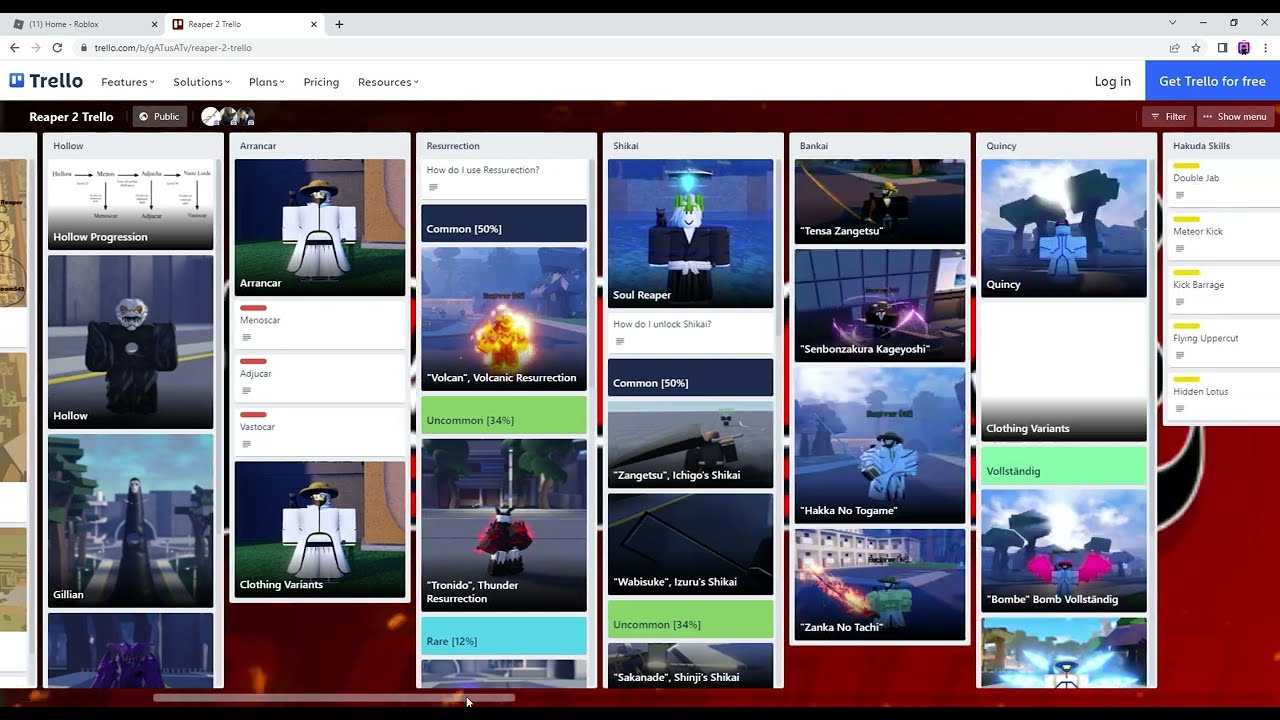Image resolution: width=1280 pixels, height=720 pixels.
Task: Click red label on Menoscar card
Action: point(253,307)
